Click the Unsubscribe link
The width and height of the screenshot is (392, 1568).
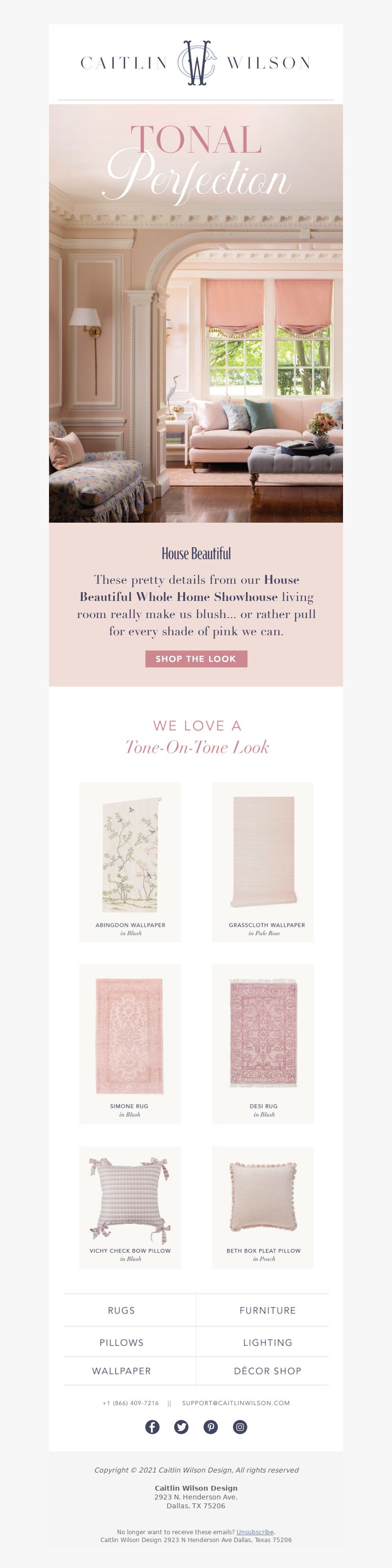[x=255, y=1532]
